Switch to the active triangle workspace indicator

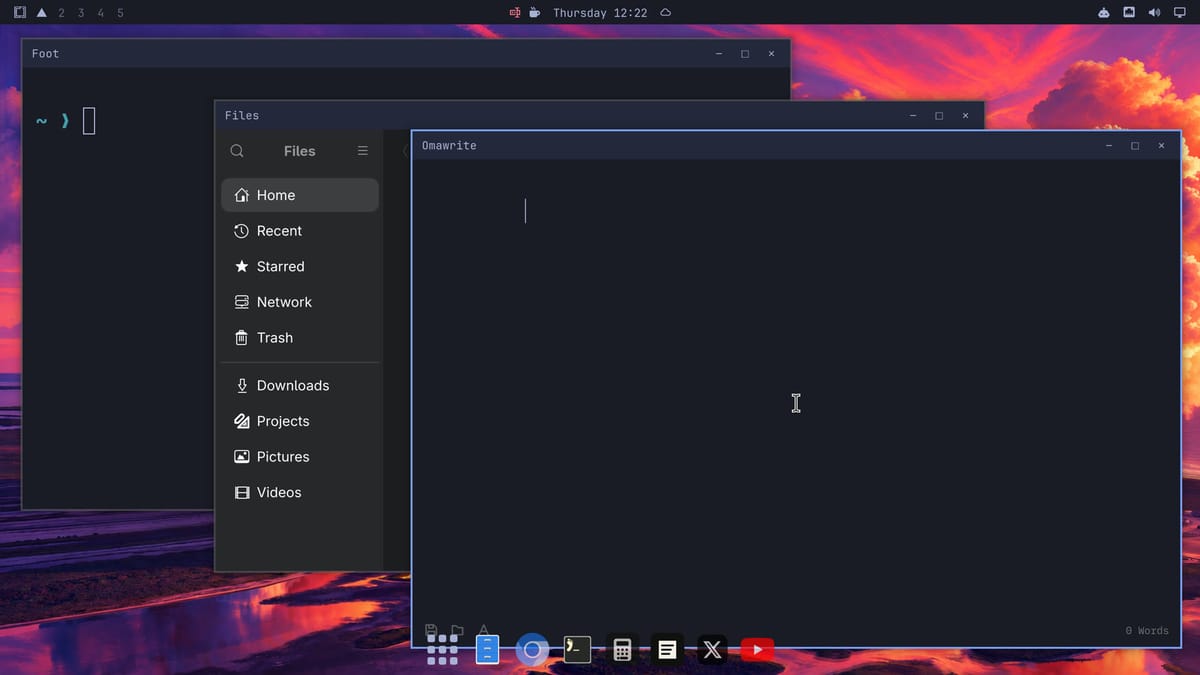pyautogui.click(x=41, y=13)
